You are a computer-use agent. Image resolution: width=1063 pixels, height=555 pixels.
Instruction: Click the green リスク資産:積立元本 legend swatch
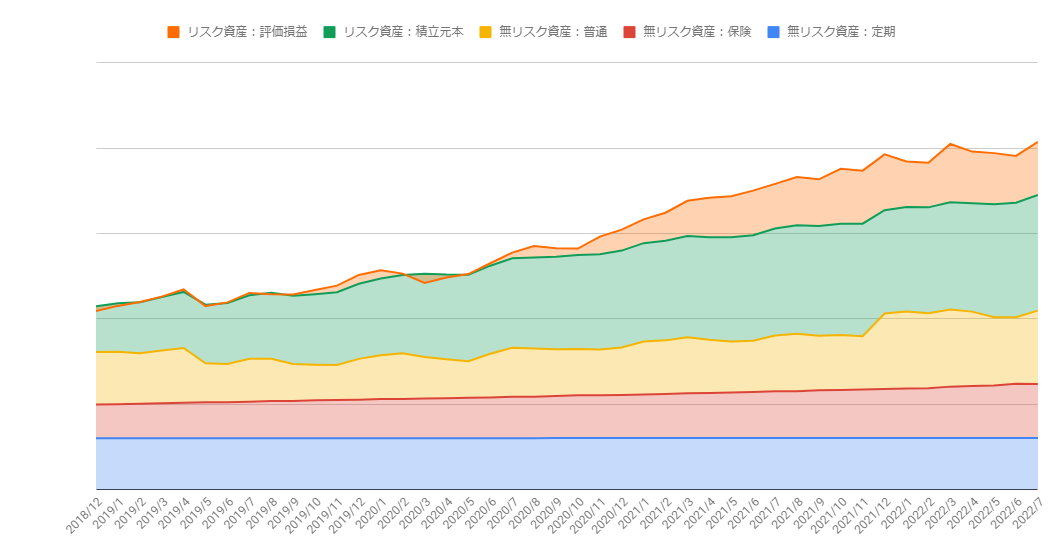pyautogui.click(x=329, y=32)
